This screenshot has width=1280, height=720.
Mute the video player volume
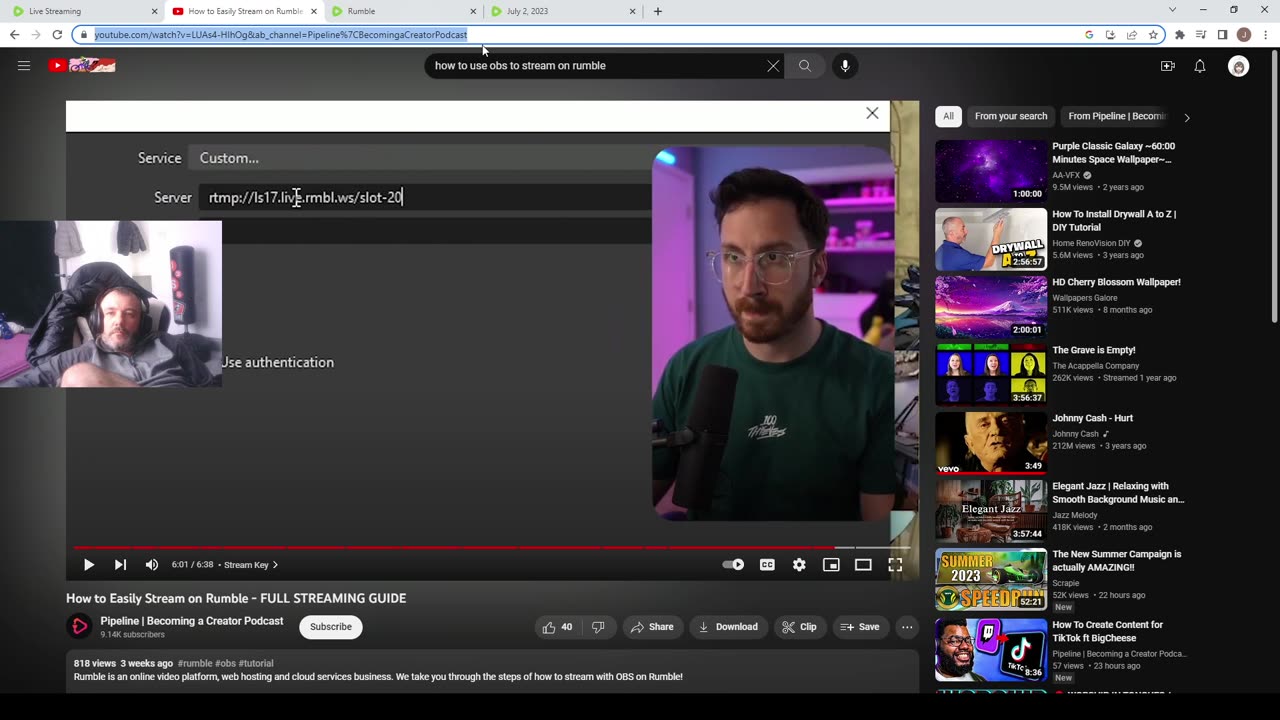(x=152, y=565)
